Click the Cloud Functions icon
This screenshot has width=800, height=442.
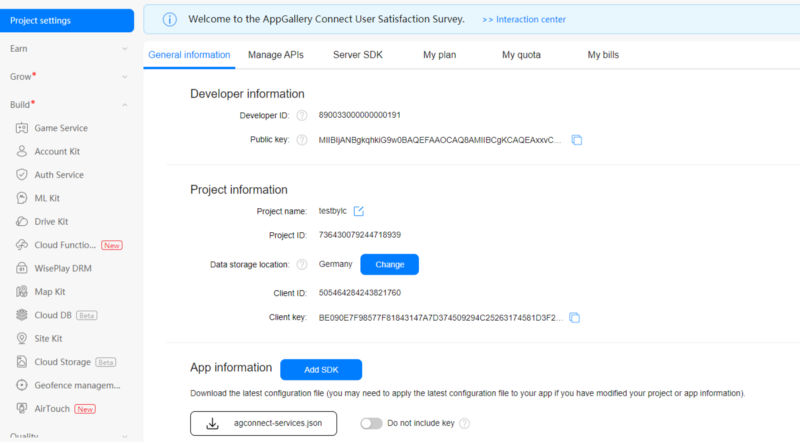21,245
